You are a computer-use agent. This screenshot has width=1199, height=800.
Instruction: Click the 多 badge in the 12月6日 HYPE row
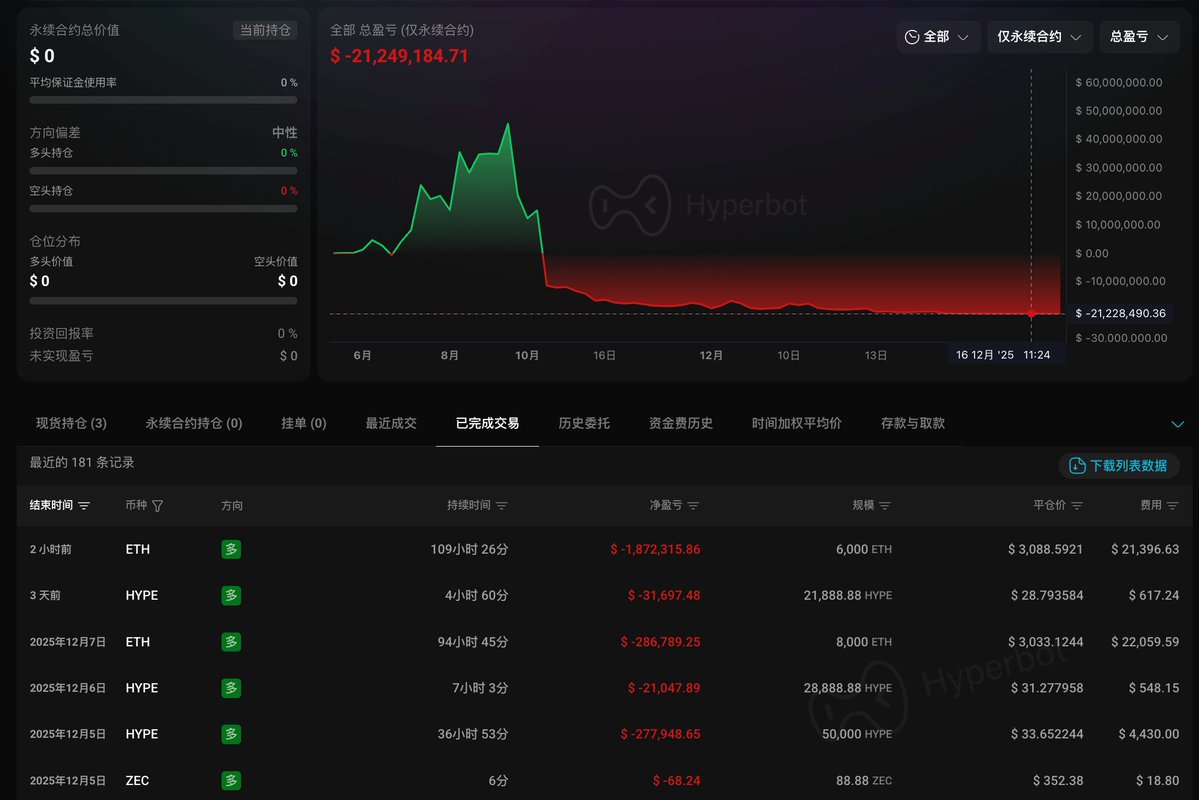click(231, 688)
